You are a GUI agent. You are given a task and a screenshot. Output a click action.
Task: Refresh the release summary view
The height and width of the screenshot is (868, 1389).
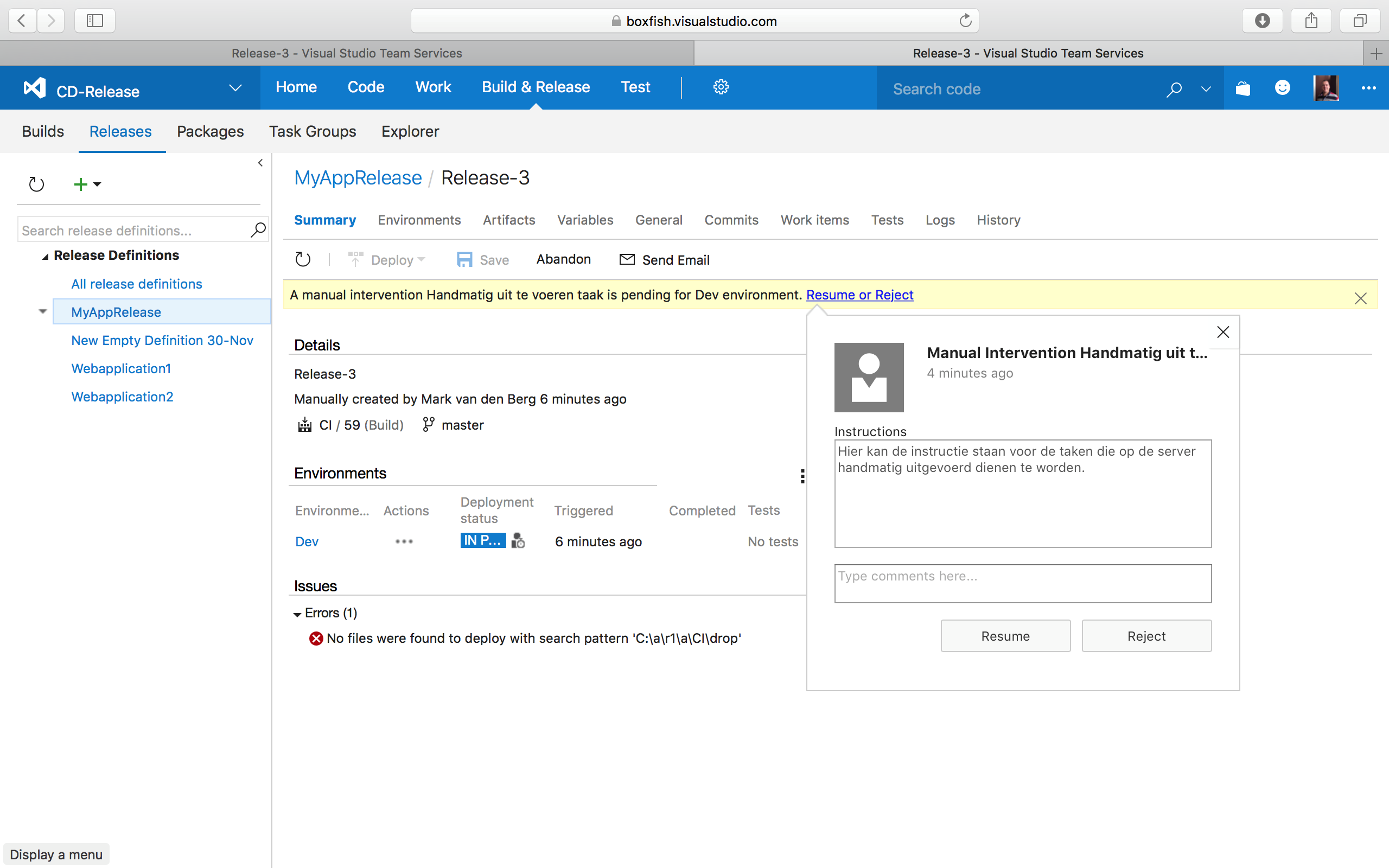tap(302, 259)
